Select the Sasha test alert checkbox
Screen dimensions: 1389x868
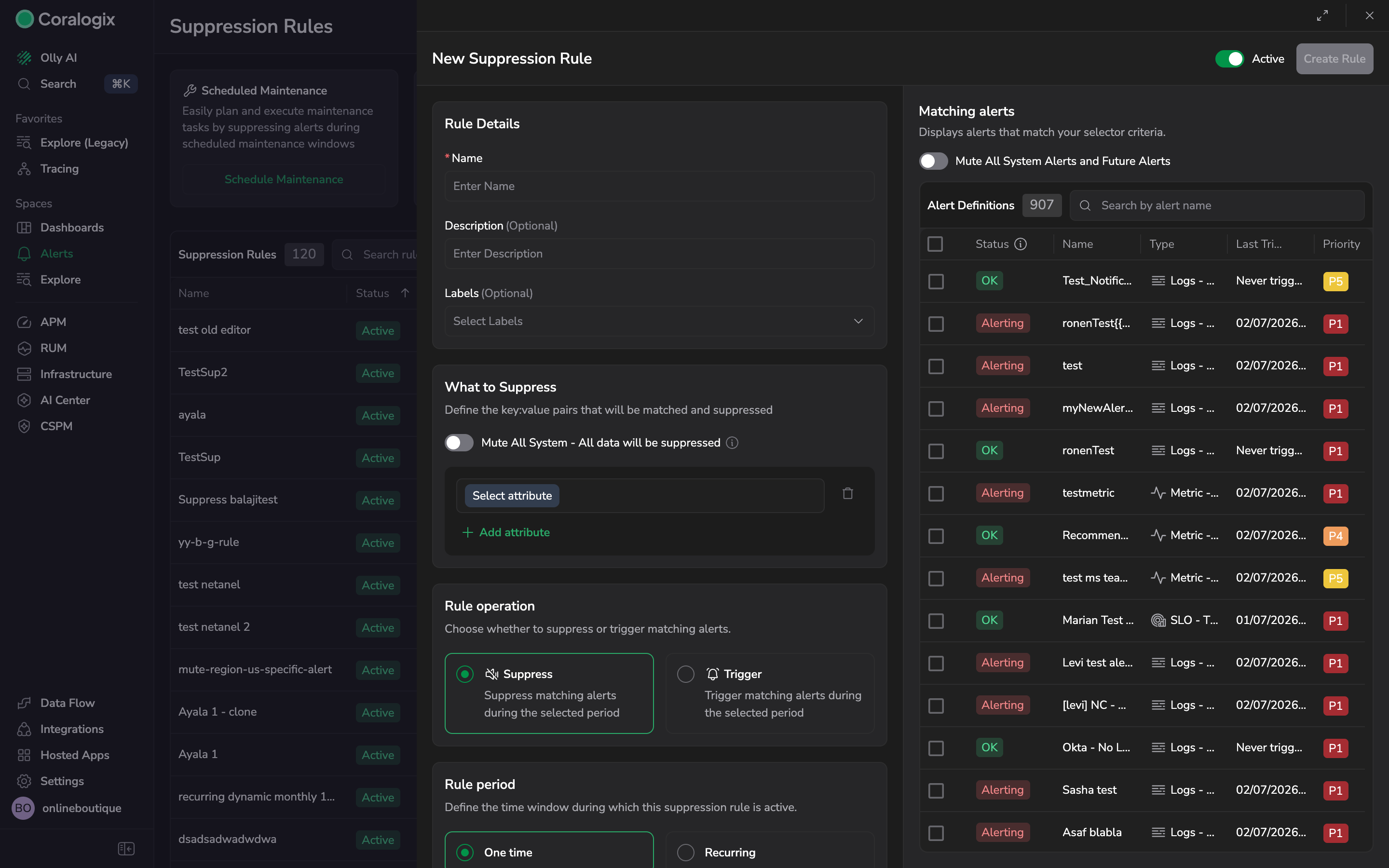coord(936,790)
